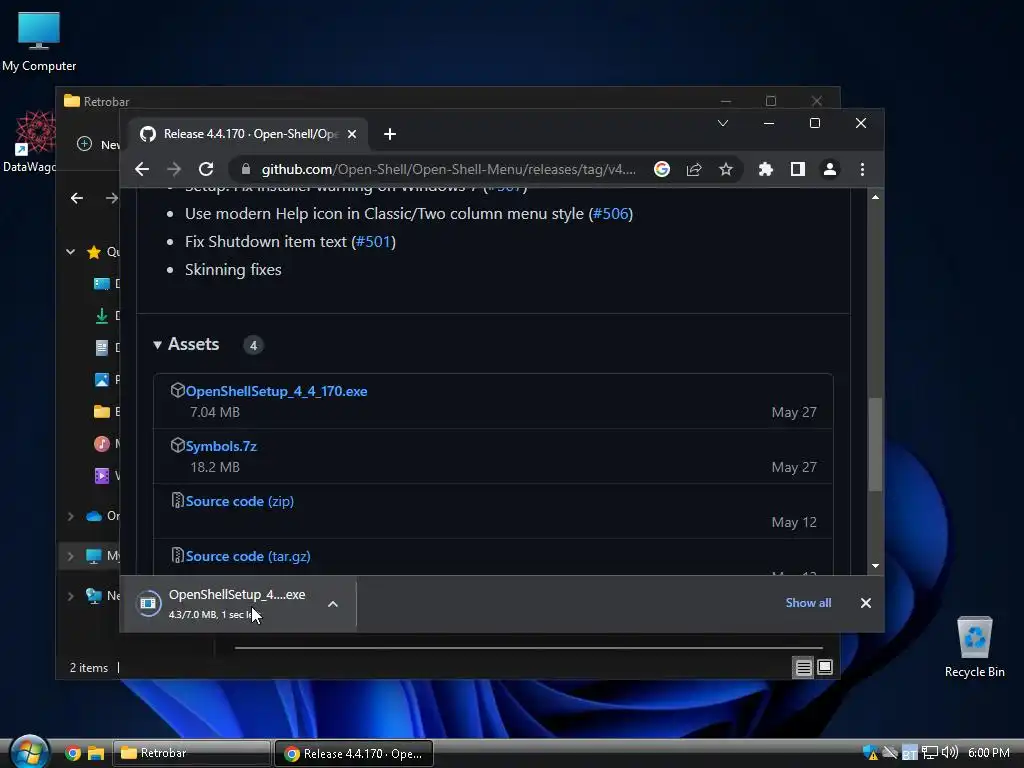The image size is (1024, 768).
Task: Open Chrome profile avatar
Action: click(x=829, y=169)
